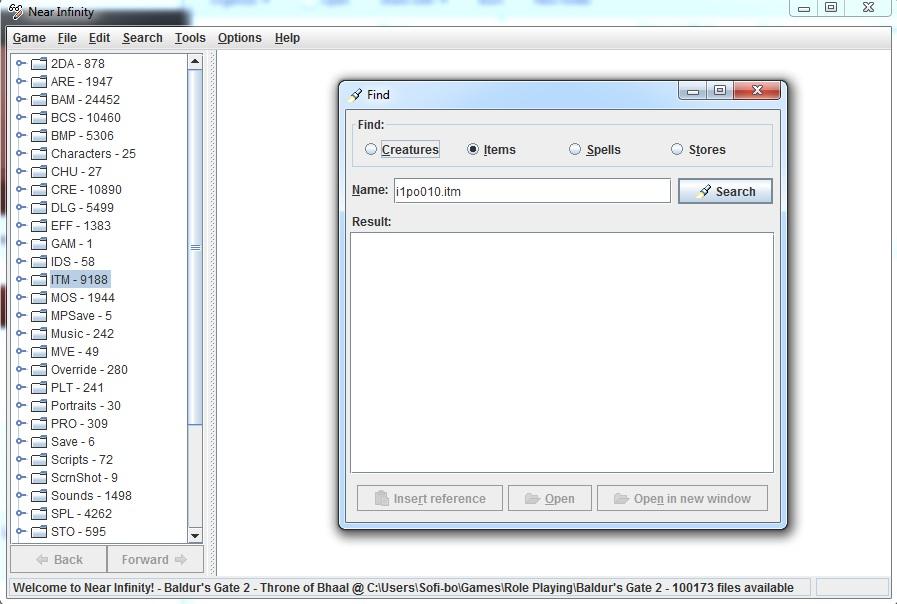Expand the PRO - 309 tree node
Viewport: 897px width, 604px height.
[x=21, y=424]
